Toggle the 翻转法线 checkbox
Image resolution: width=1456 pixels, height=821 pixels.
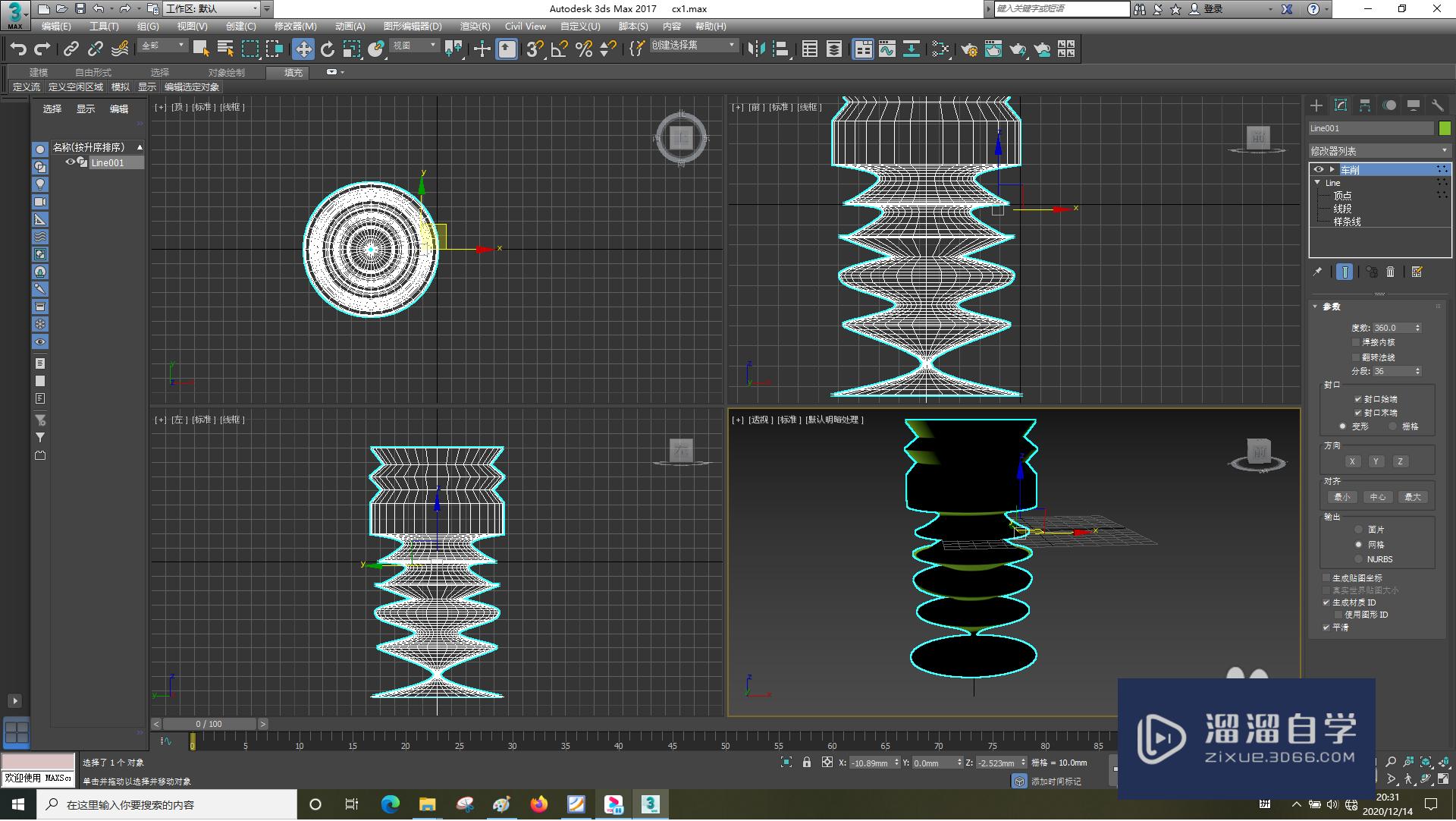pos(1356,357)
